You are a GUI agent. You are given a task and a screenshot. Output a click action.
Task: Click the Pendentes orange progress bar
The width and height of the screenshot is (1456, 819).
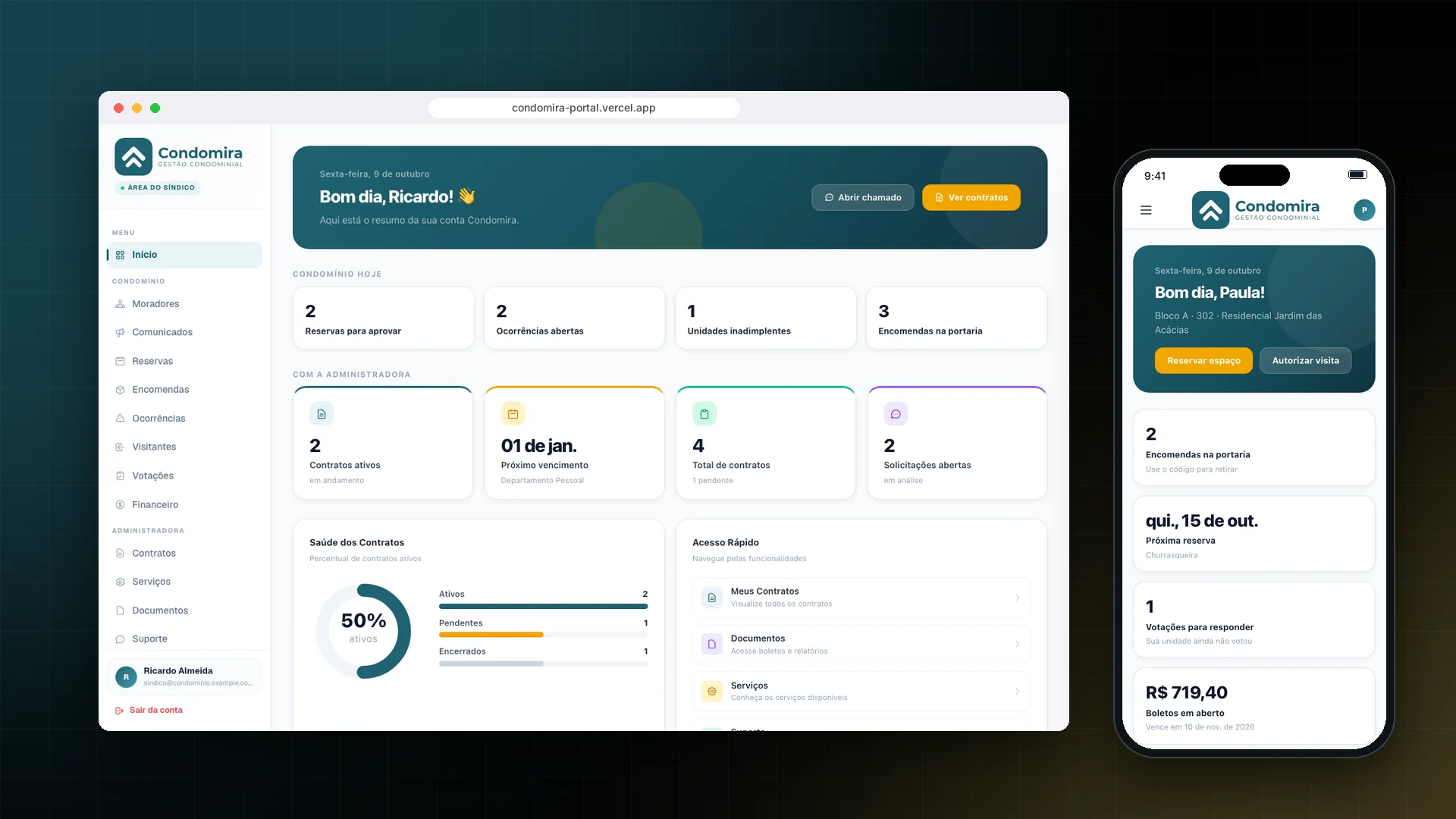click(491, 635)
